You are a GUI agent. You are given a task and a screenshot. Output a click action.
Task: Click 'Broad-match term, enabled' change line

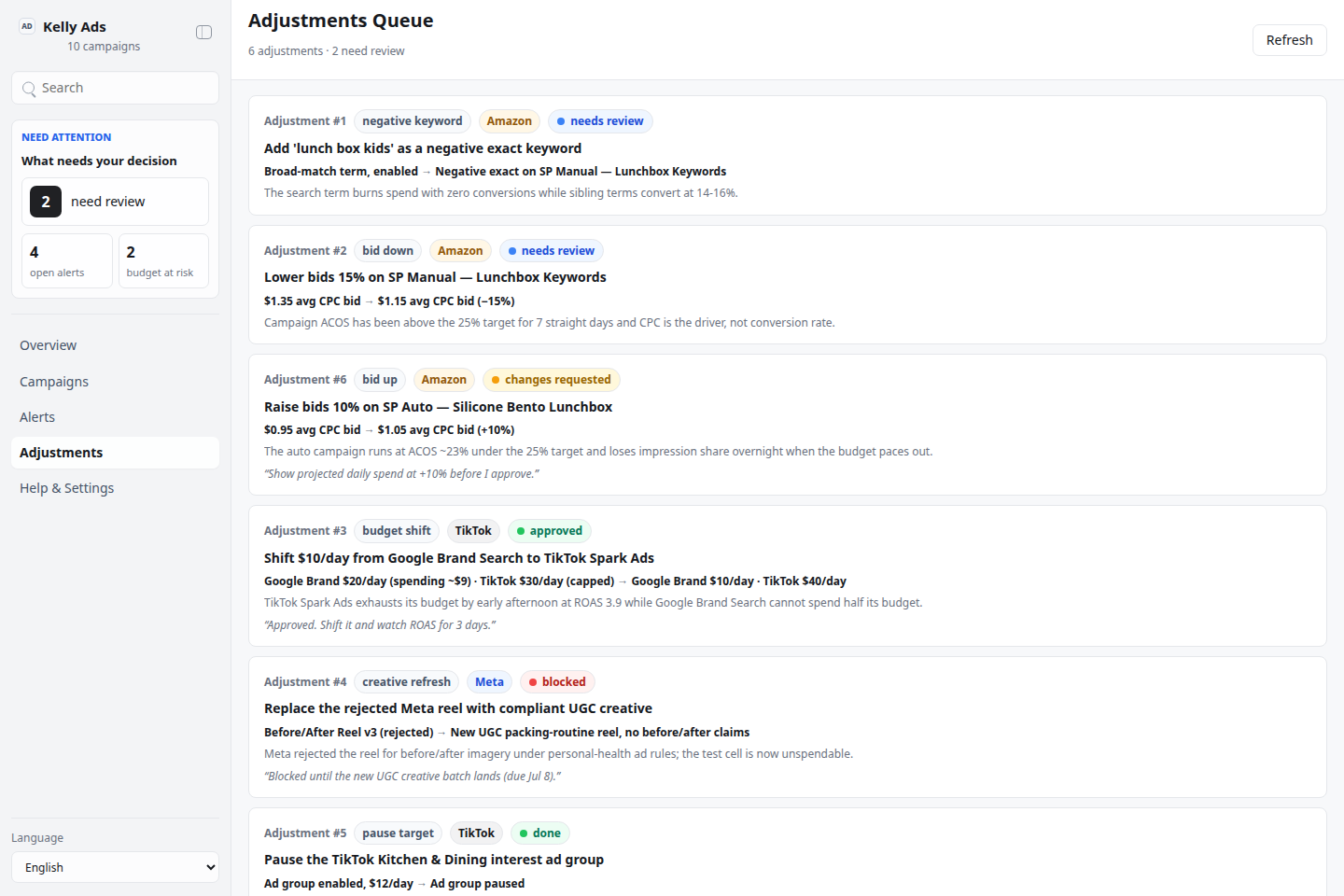495,172
